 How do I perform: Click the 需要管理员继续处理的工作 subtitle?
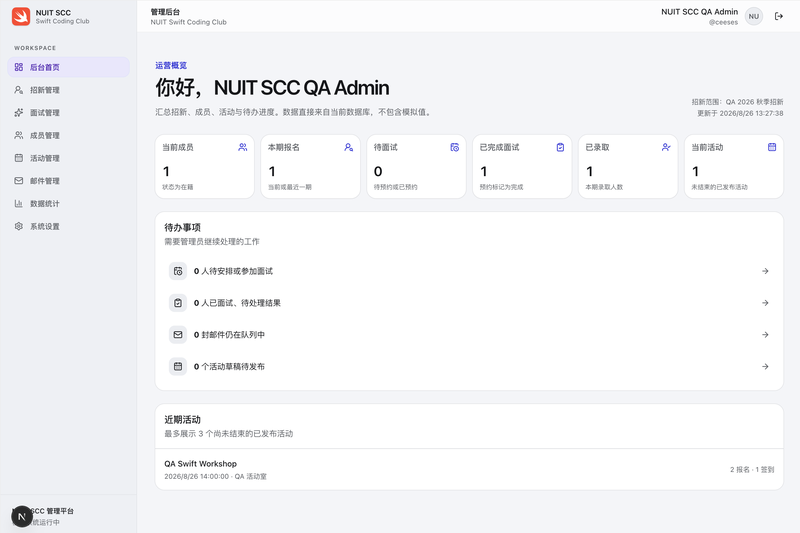212,241
